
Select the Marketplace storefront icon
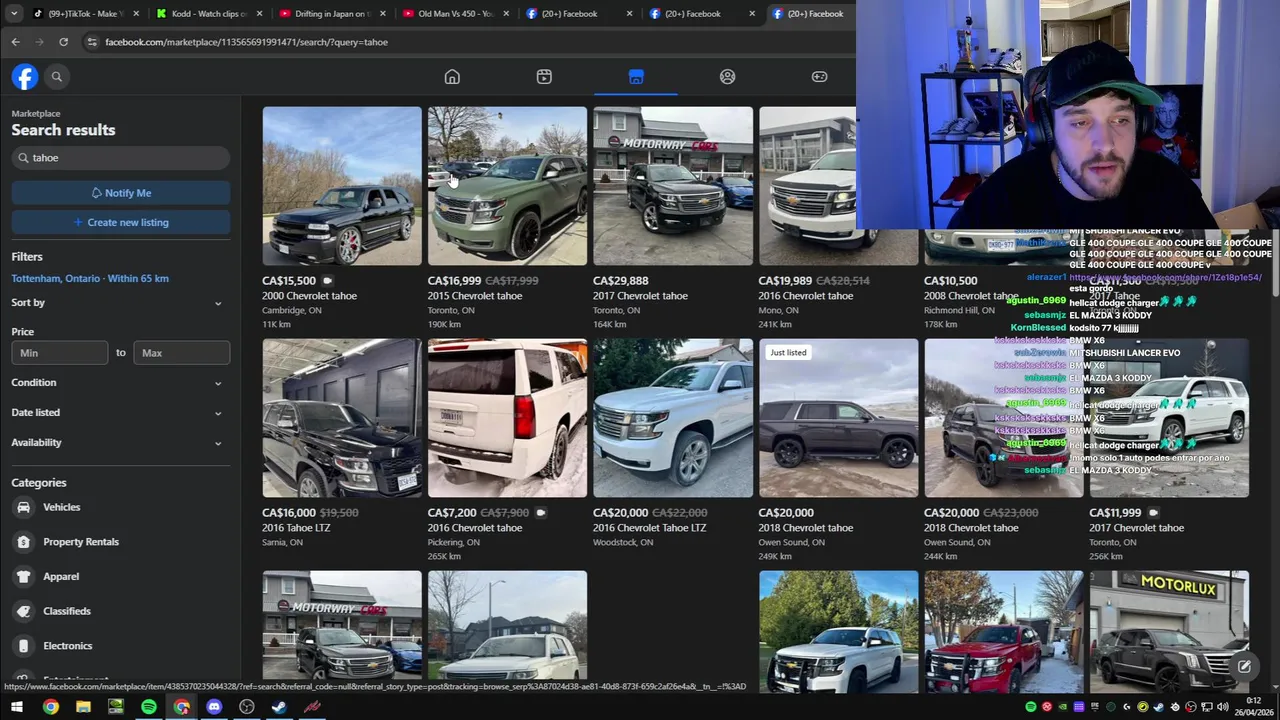point(636,77)
